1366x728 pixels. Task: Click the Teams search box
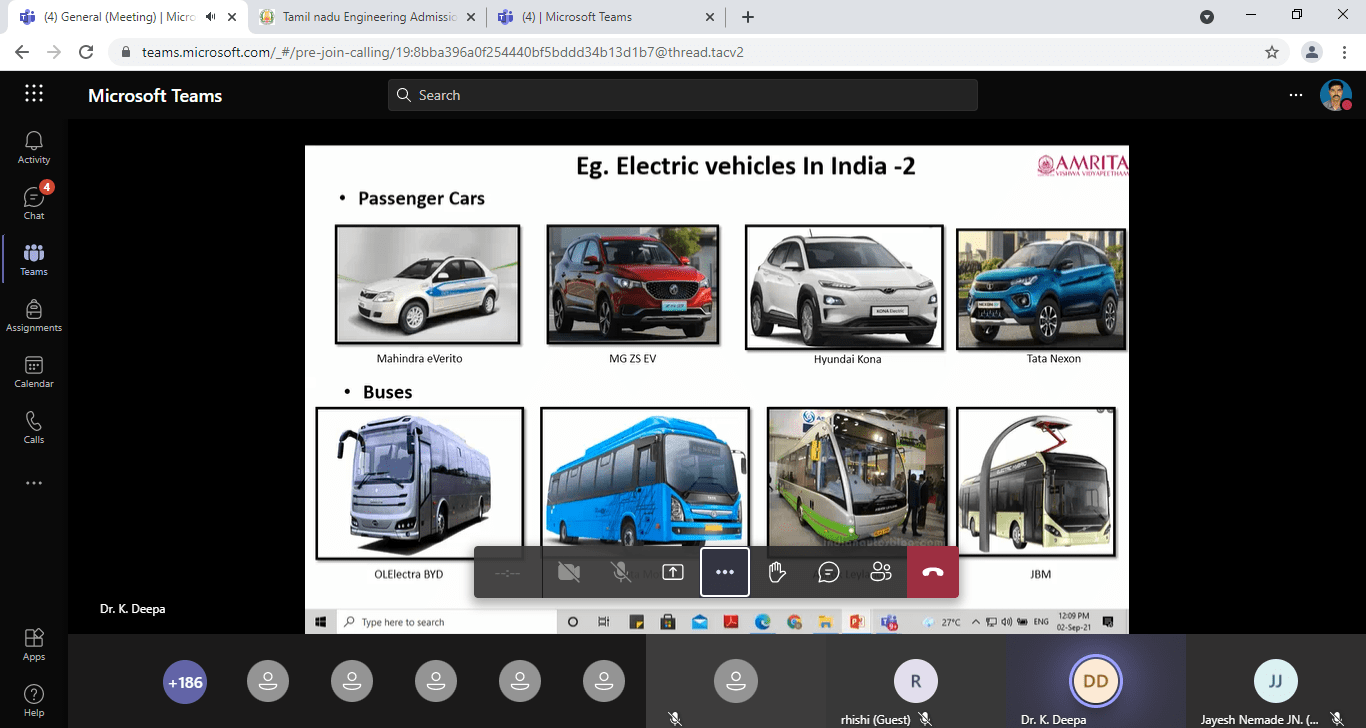click(682, 95)
